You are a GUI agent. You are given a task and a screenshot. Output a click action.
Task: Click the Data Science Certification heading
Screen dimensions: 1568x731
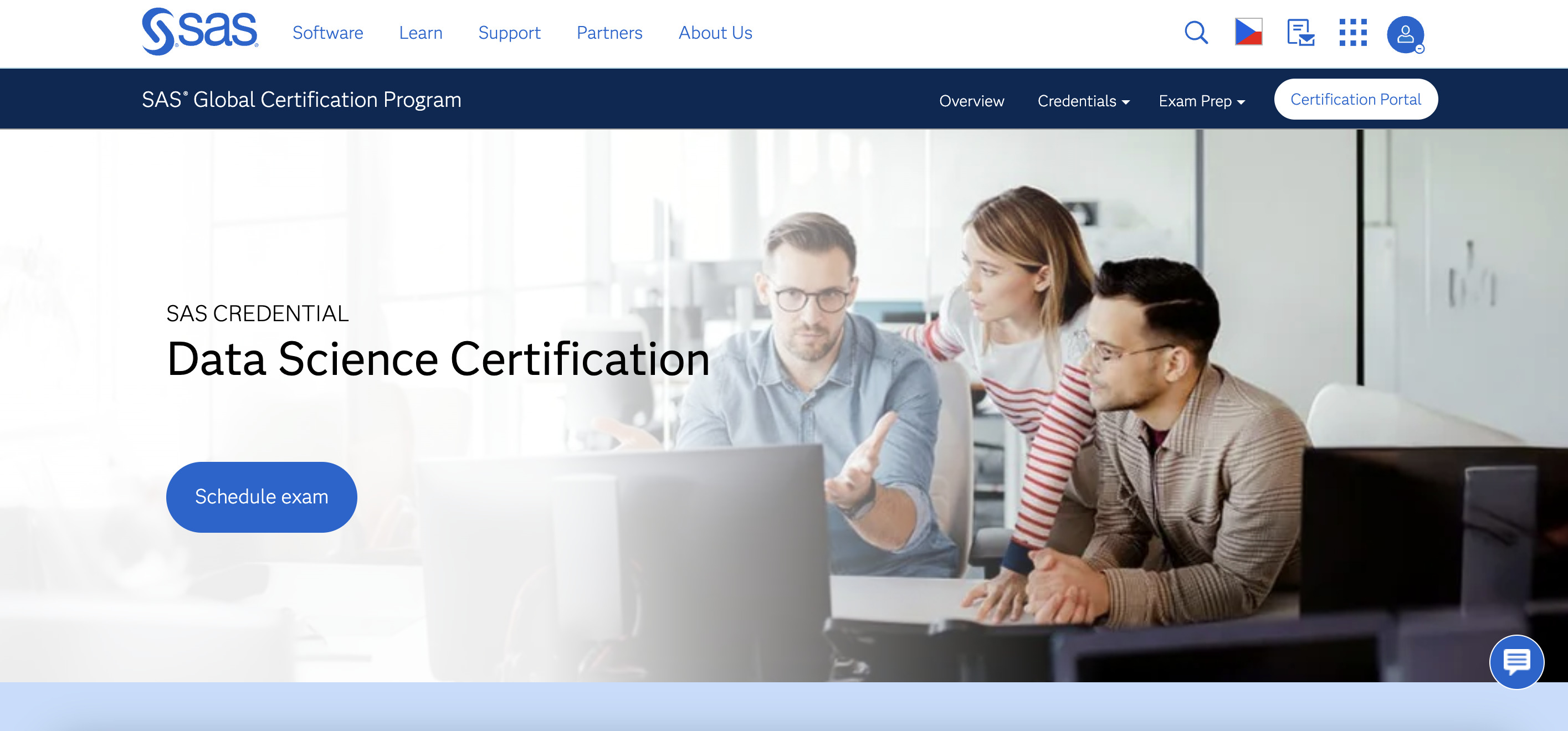pos(438,359)
